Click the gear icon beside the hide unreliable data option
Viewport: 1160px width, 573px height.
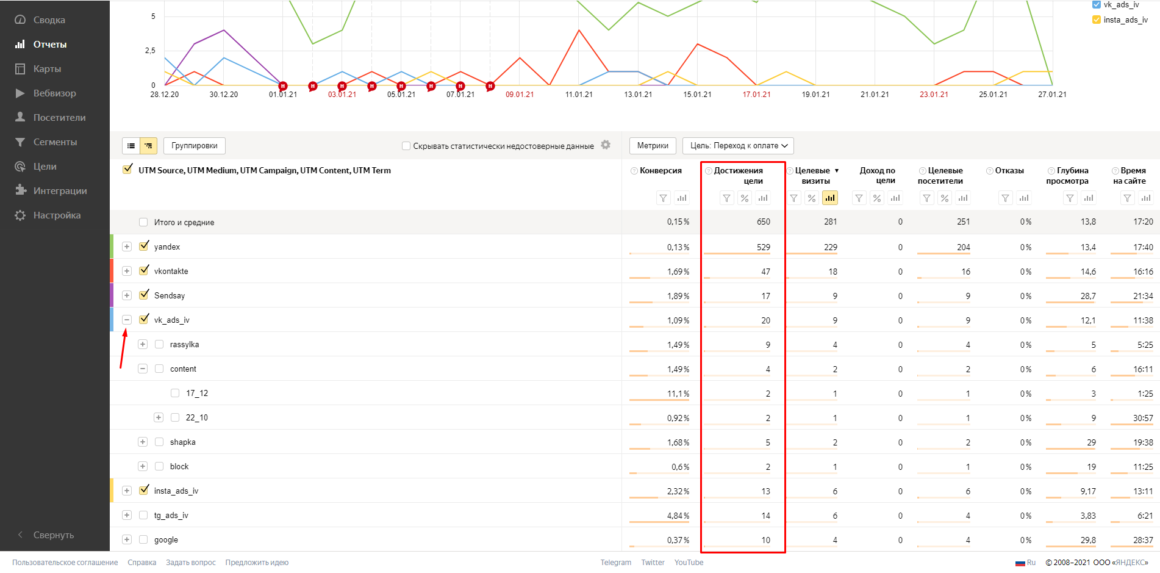pyautogui.click(x=605, y=146)
